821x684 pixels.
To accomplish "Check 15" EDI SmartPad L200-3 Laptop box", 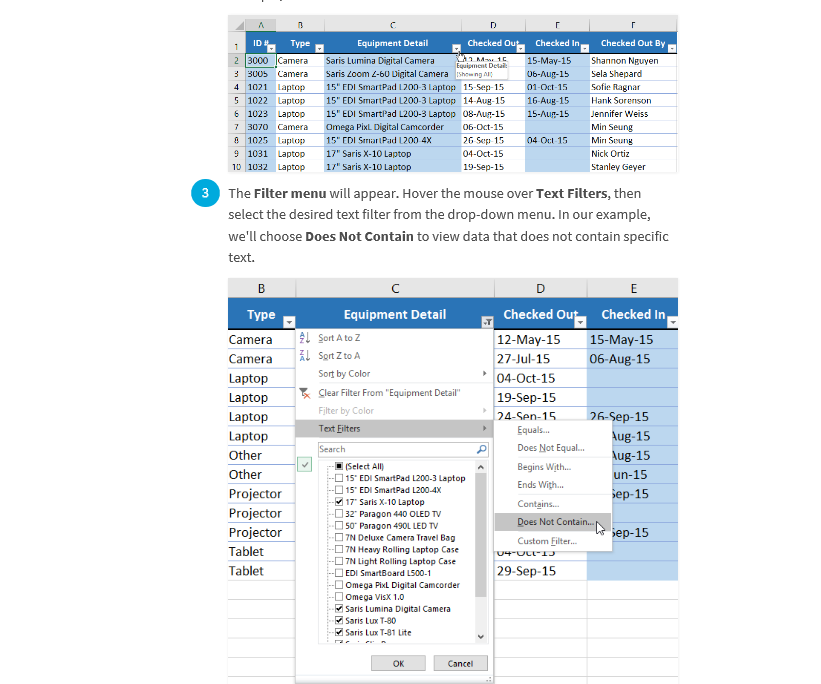I will coord(339,478).
